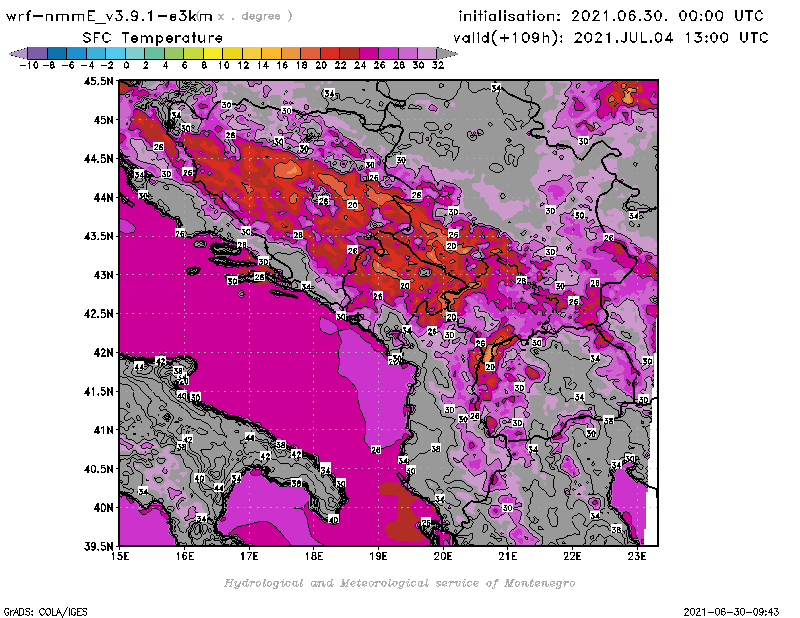
Task: Click the 2021-06-30-09:43 timestamp text
Action: pyautogui.click(x=731, y=612)
